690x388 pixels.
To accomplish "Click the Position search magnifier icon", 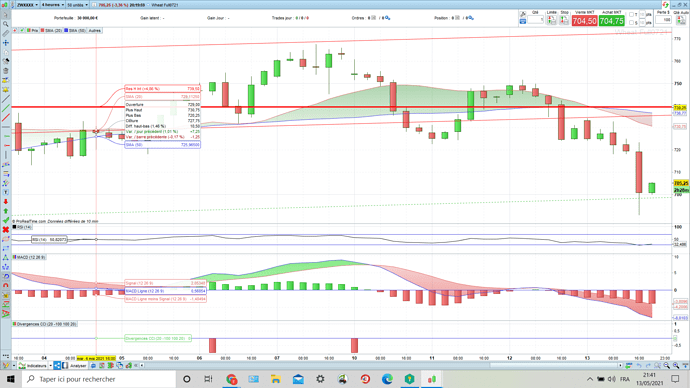I will pyautogui.click(x=471, y=18).
